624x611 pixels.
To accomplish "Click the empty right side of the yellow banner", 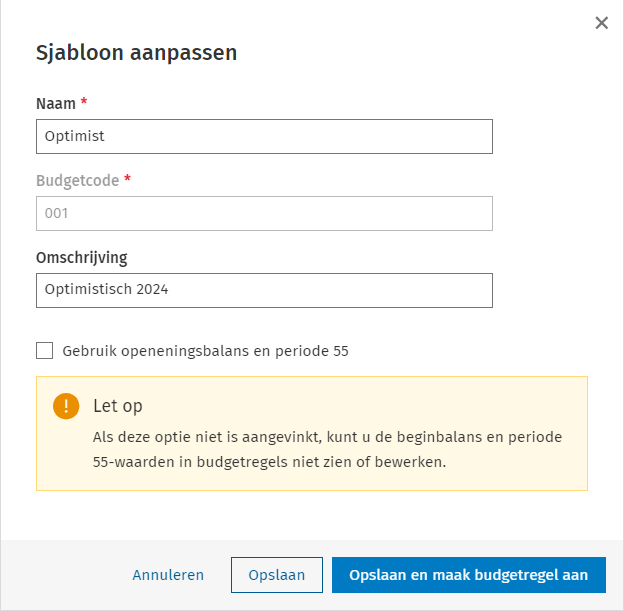I will 540,406.
